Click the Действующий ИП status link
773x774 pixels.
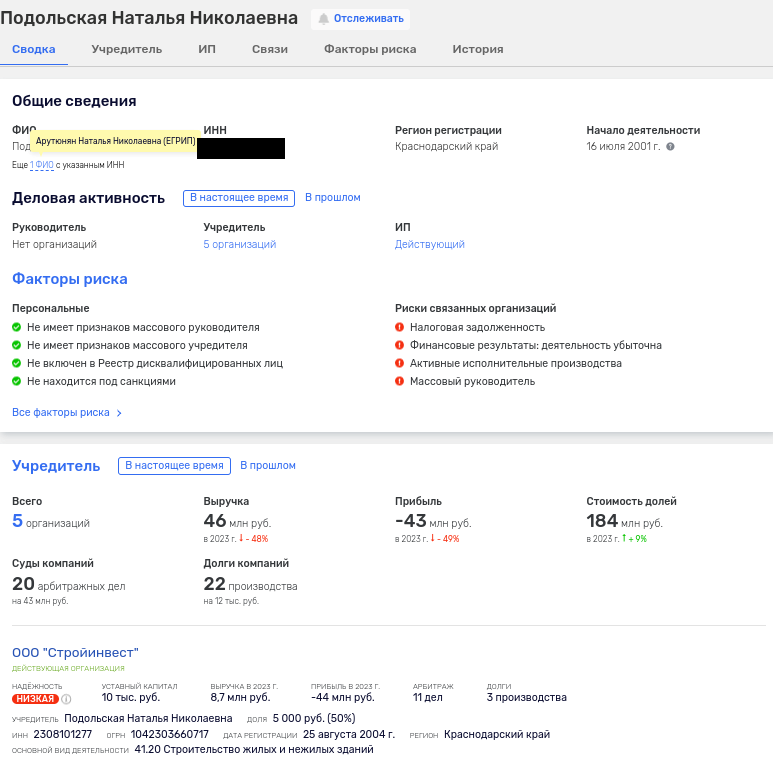point(429,244)
